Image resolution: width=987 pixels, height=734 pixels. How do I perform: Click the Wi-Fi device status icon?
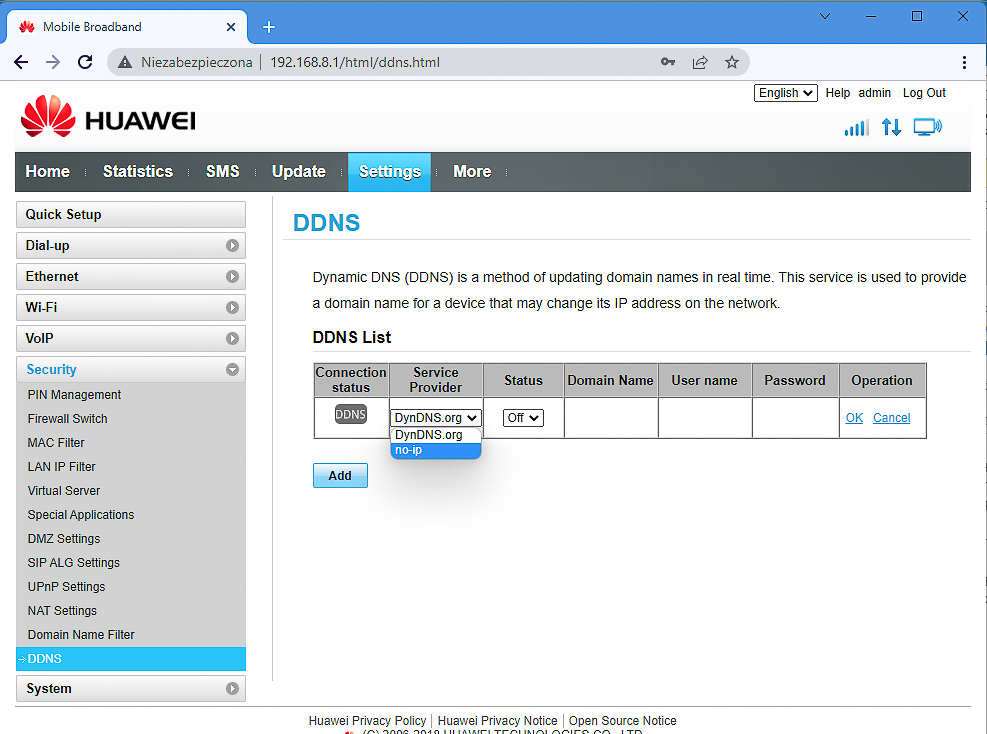[x=926, y=127]
